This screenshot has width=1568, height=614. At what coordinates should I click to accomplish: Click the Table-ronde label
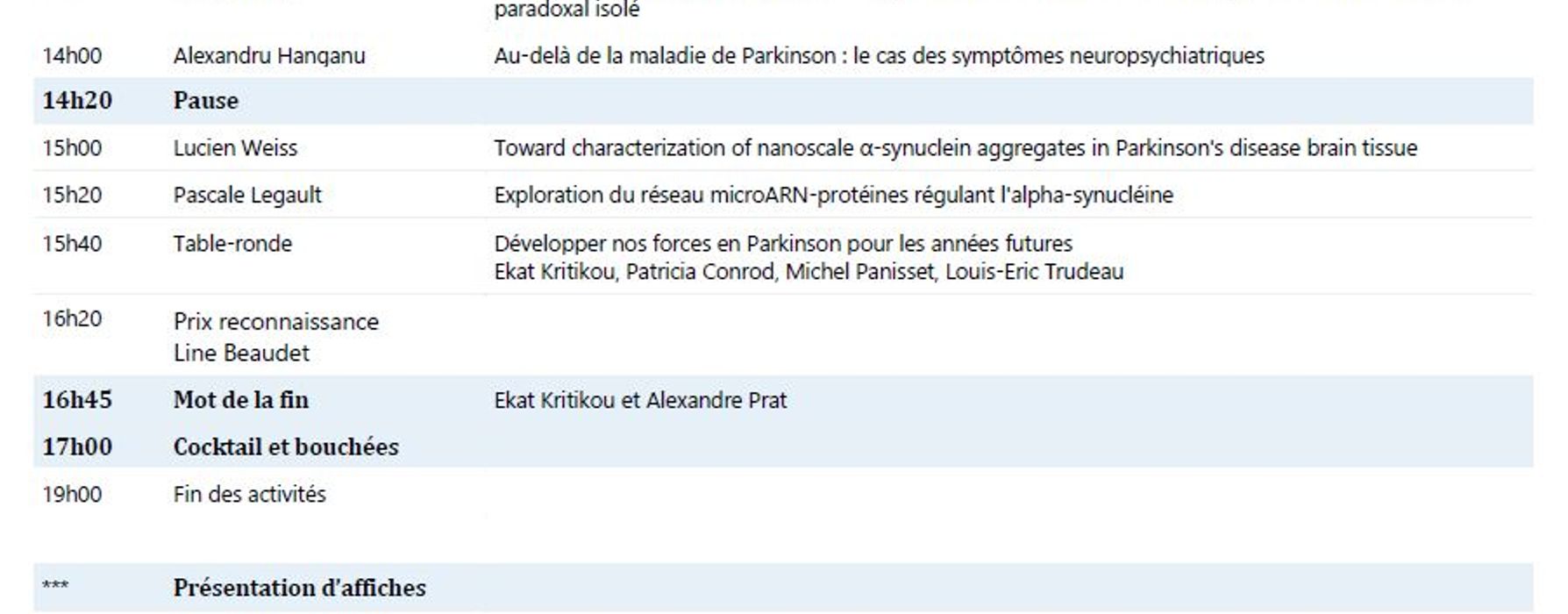[232, 244]
